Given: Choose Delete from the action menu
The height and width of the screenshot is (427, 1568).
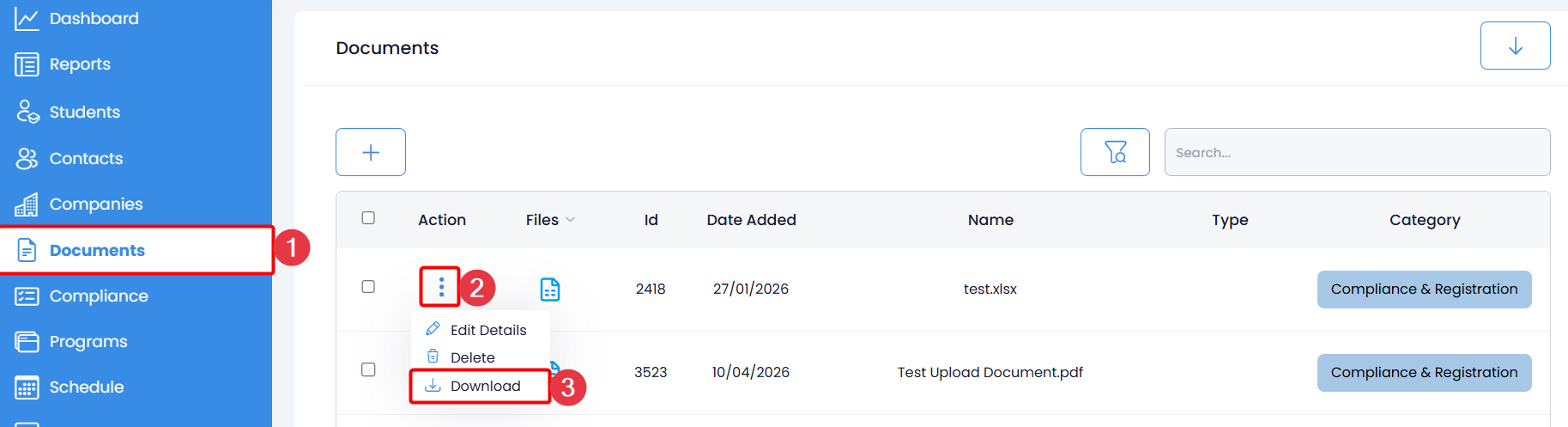Looking at the screenshot, I should (472, 357).
